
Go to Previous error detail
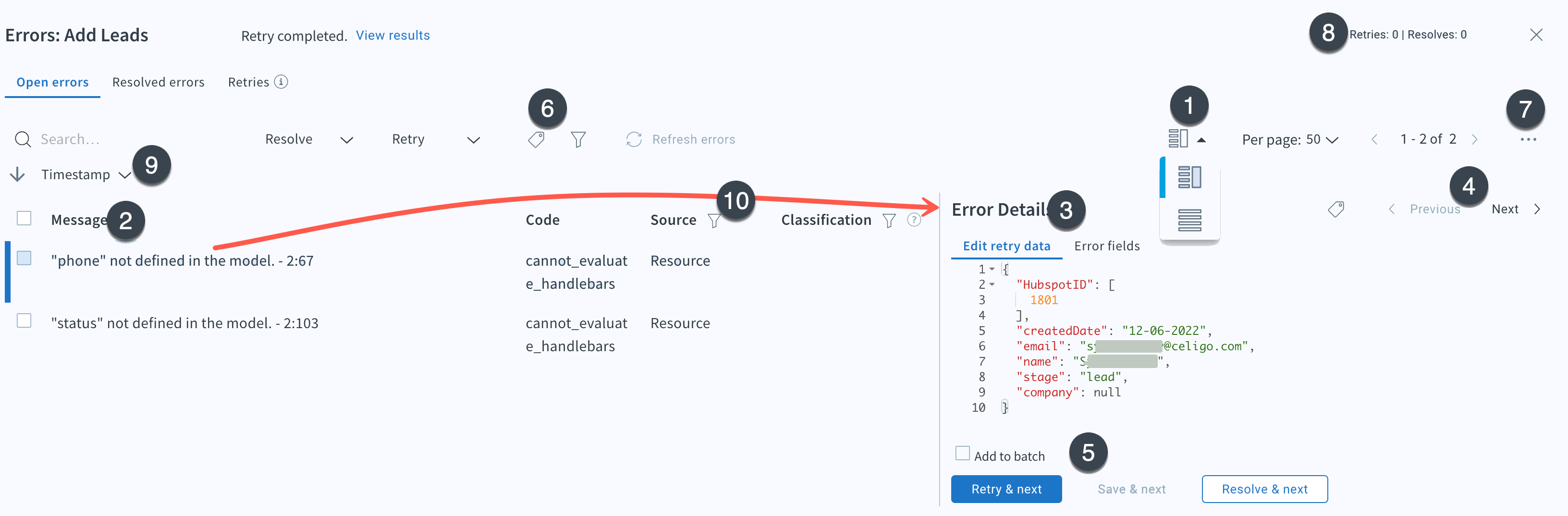(x=1424, y=209)
